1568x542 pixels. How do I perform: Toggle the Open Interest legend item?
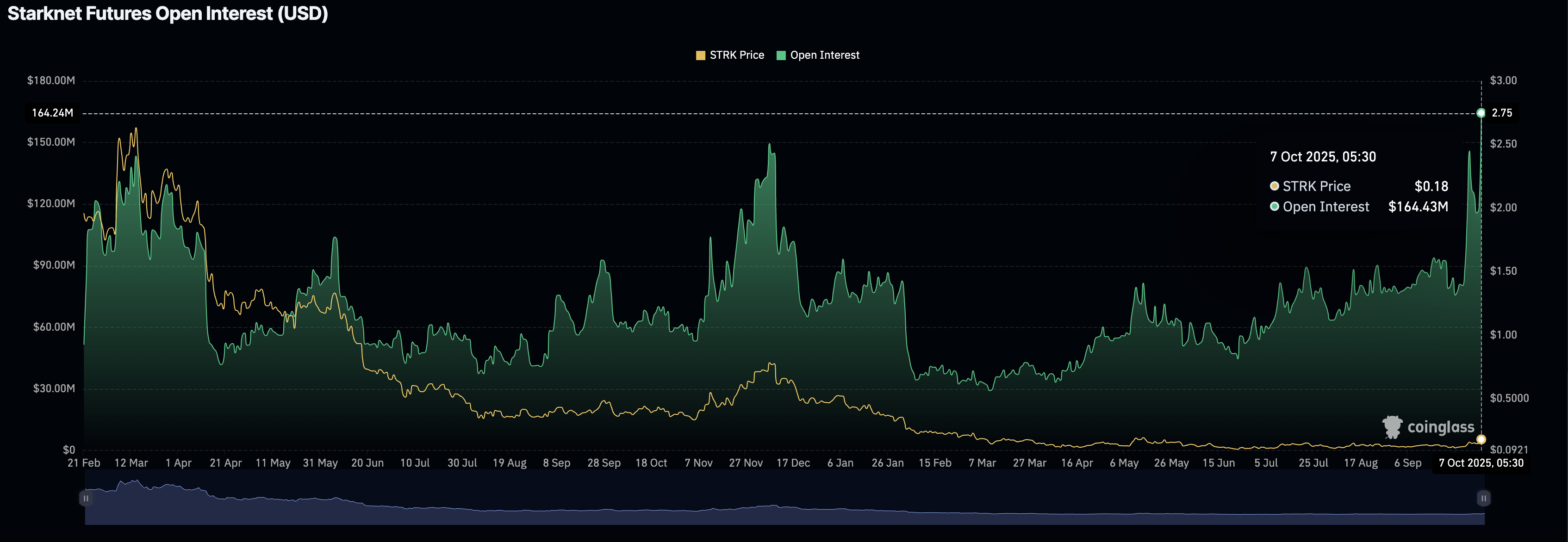(x=824, y=55)
